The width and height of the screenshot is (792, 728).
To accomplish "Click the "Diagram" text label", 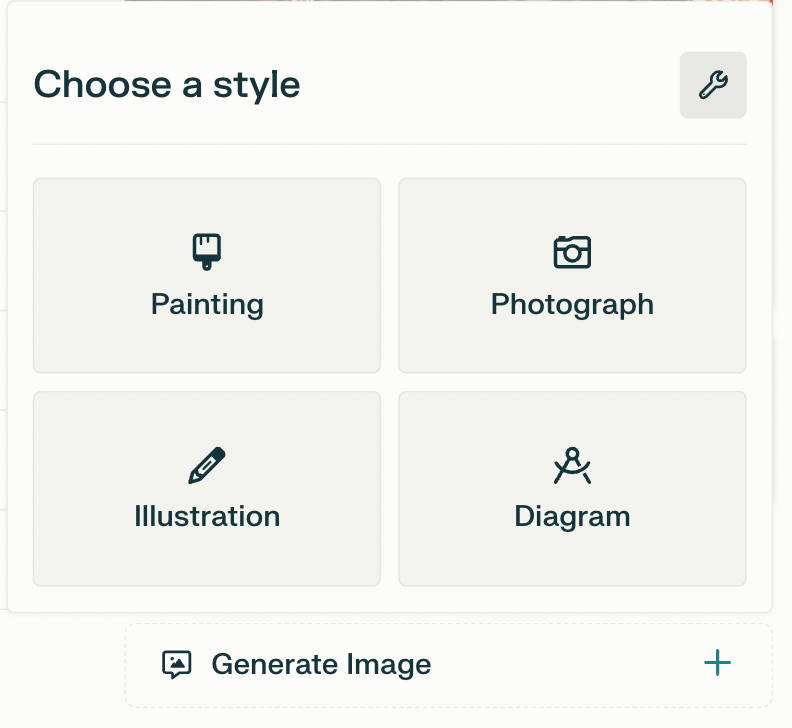I will click(572, 516).
